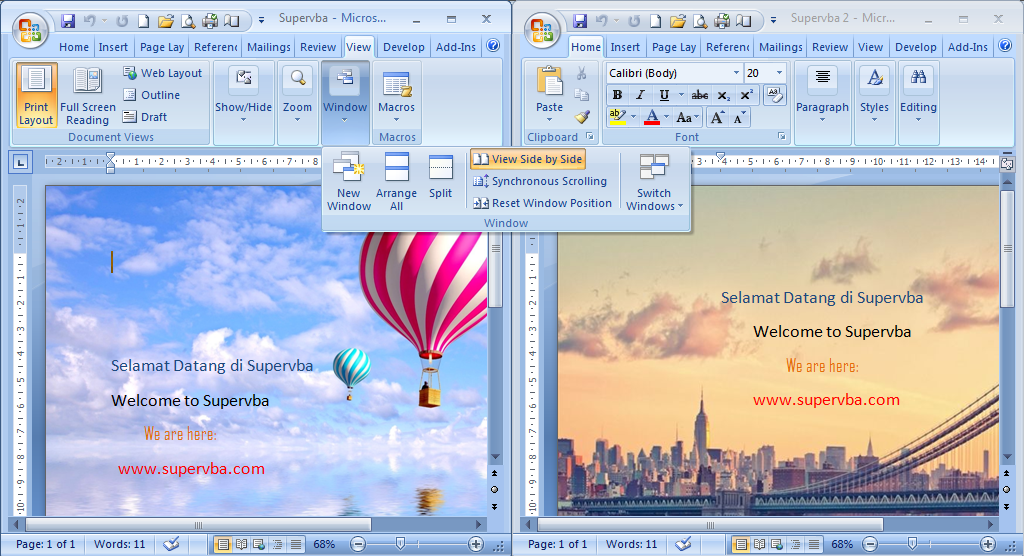Open Review tab in Supervba 2 window
Viewport: 1024px width, 556px height.
click(x=830, y=47)
